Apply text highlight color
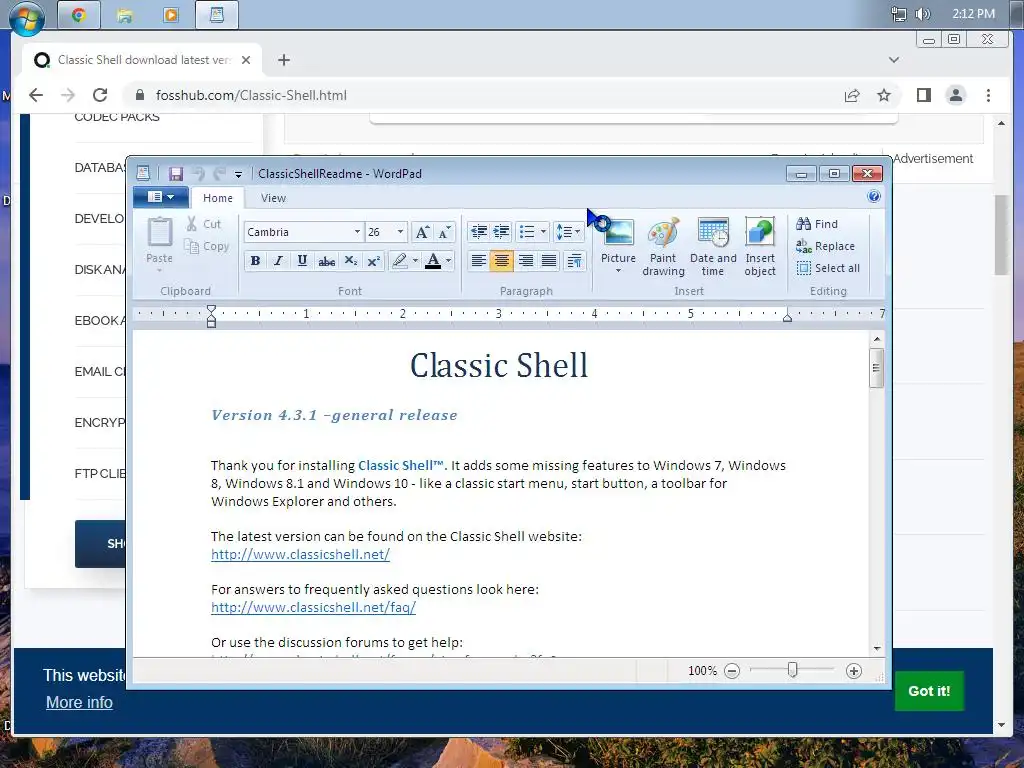 pyautogui.click(x=399, y=261)
